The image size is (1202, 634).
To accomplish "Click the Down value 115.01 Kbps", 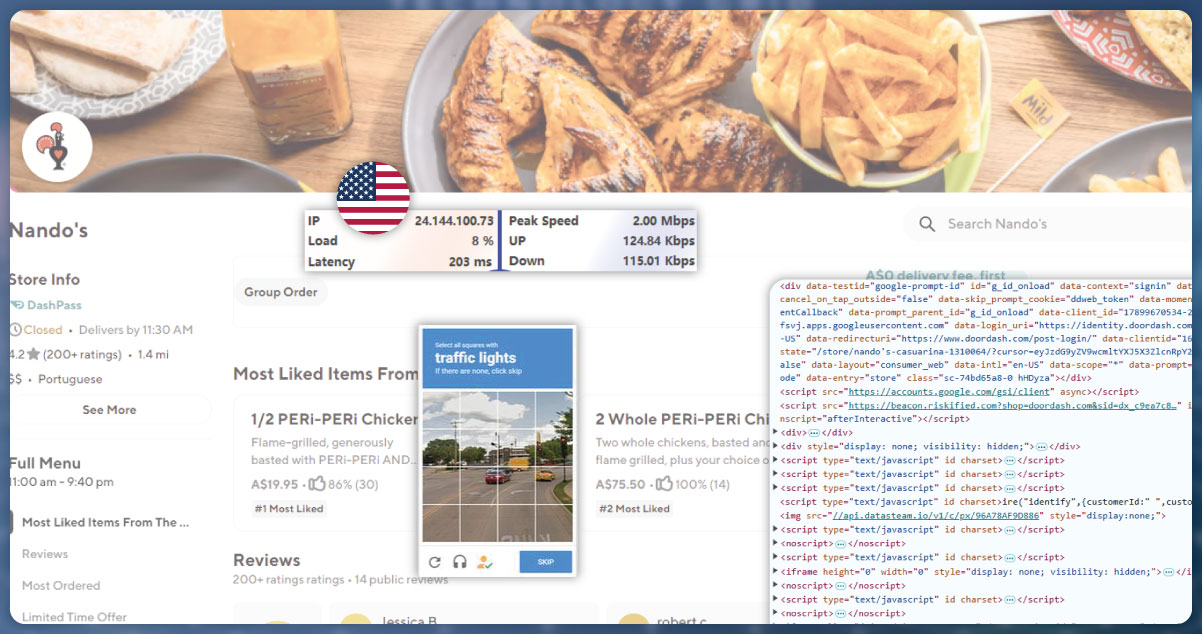I will point(658,261).
